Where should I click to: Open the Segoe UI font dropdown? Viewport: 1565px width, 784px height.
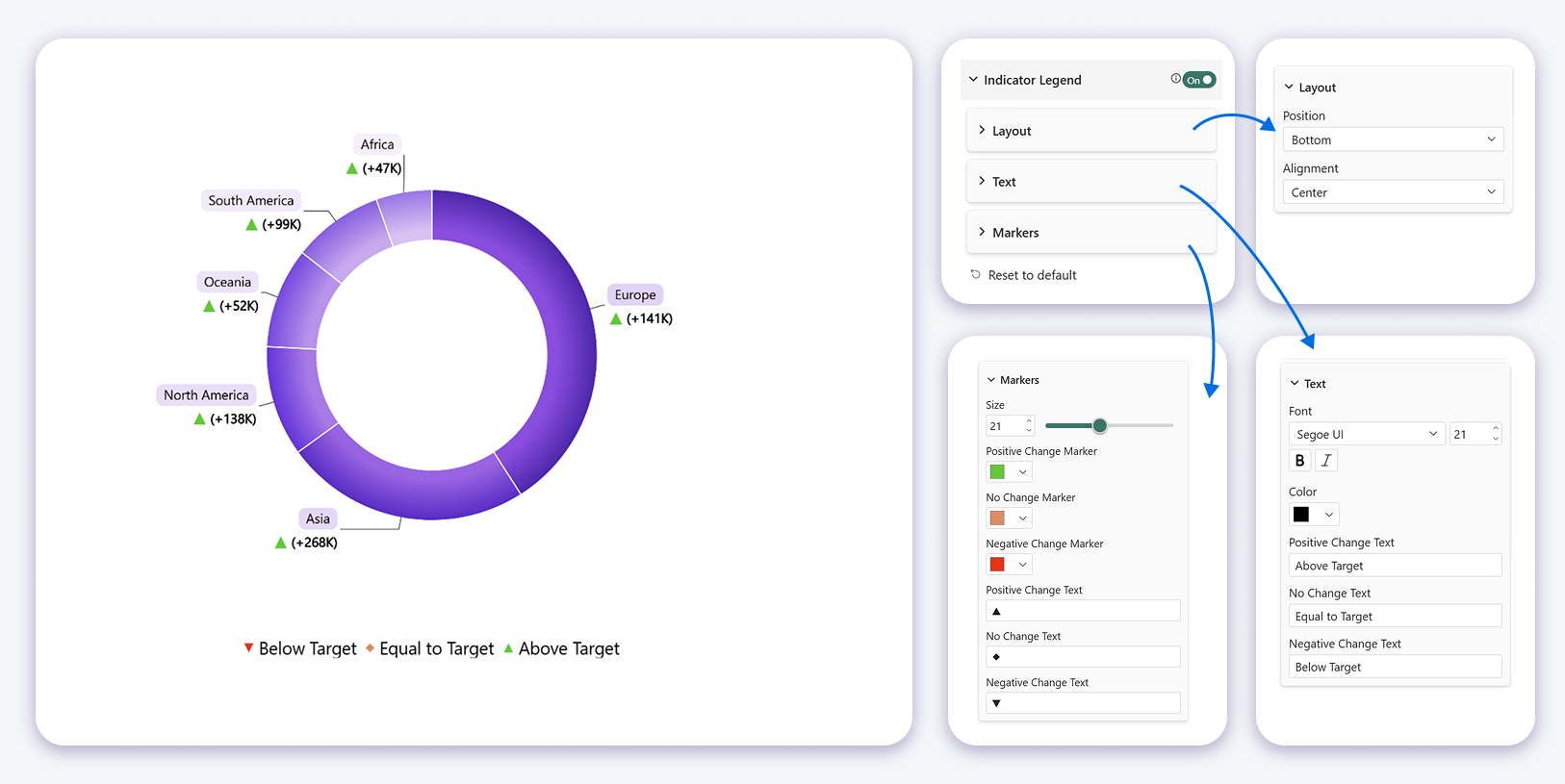[1367, 434]
